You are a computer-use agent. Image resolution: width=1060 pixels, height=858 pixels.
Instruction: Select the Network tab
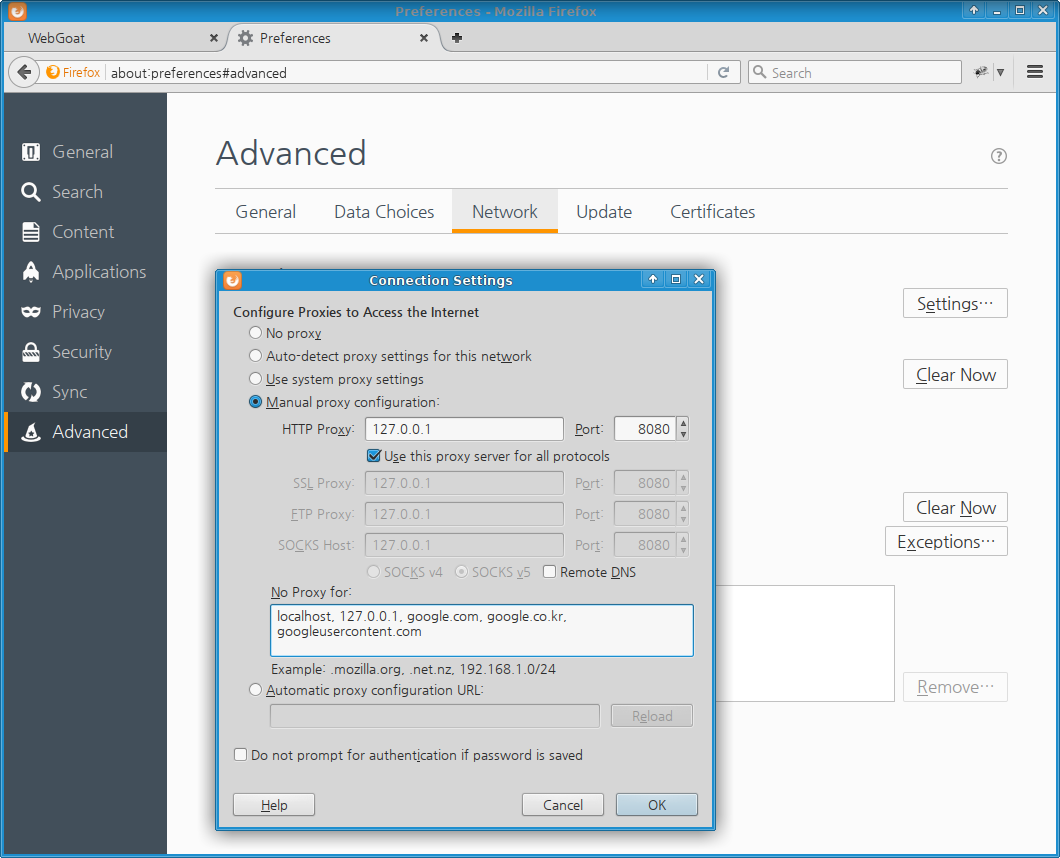click(x=505, y=212)
